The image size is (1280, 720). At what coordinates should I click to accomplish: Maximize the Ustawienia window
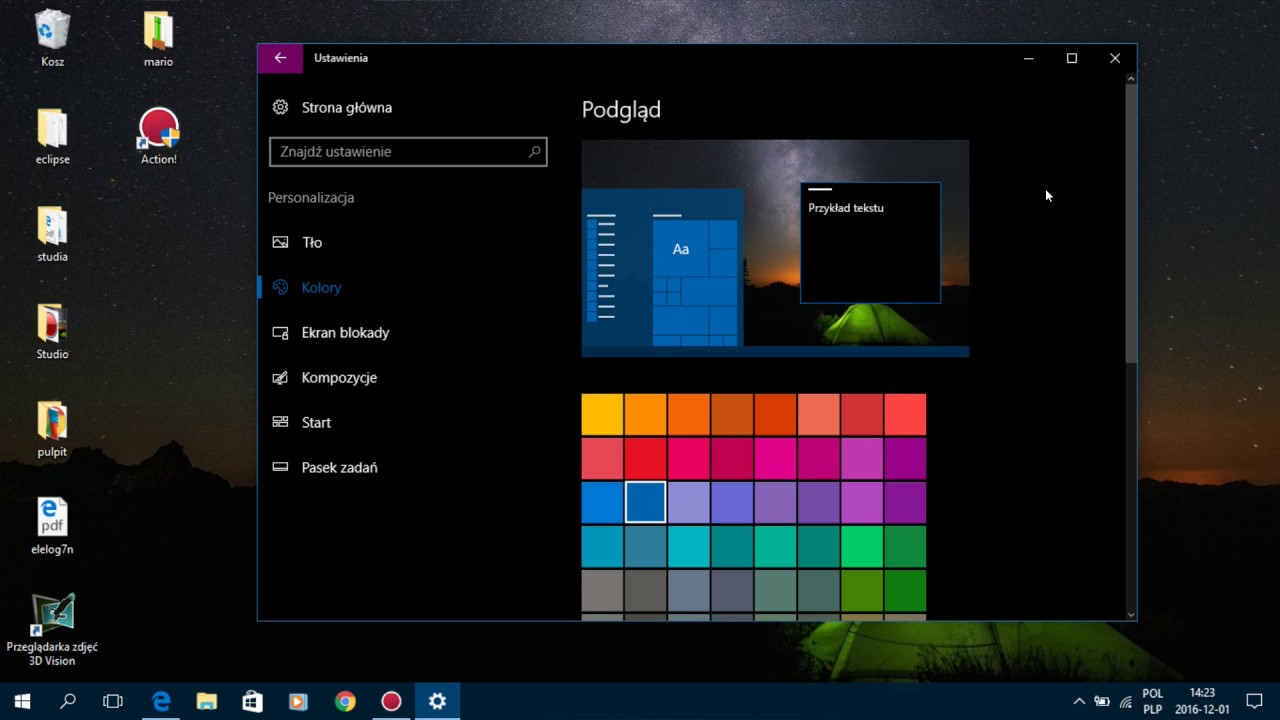[x=1072, y=58]
